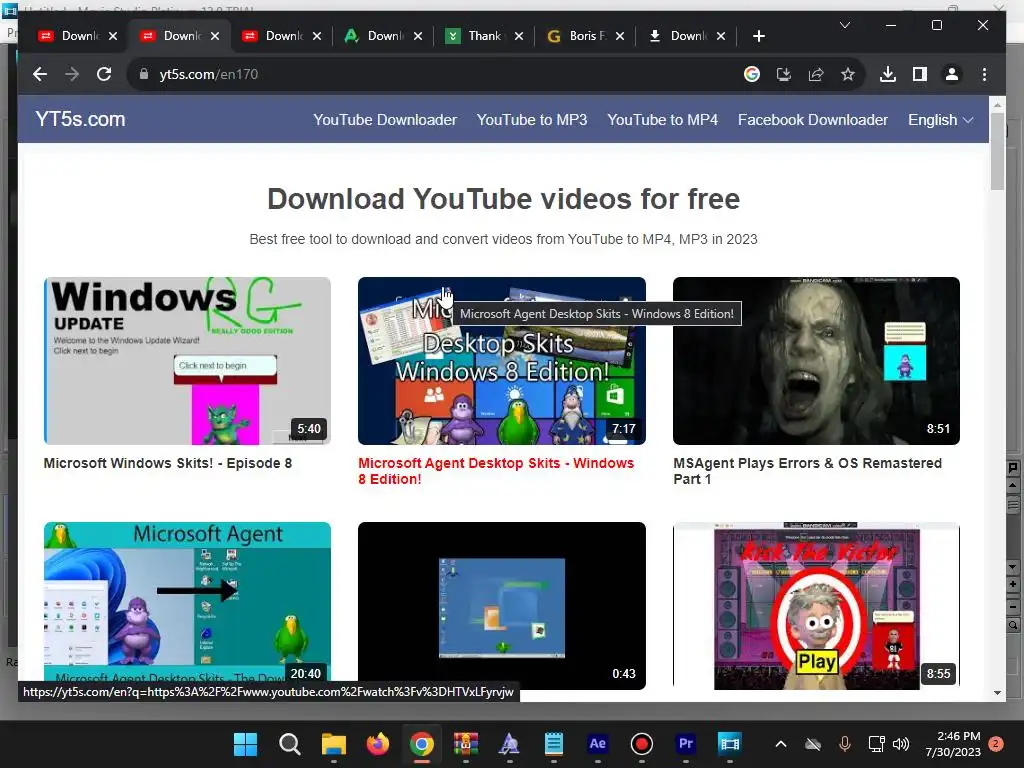This screenshot has width=1024, height=768.
Task: Open the YouTube to MP4 link
Action: pos(662,120)
